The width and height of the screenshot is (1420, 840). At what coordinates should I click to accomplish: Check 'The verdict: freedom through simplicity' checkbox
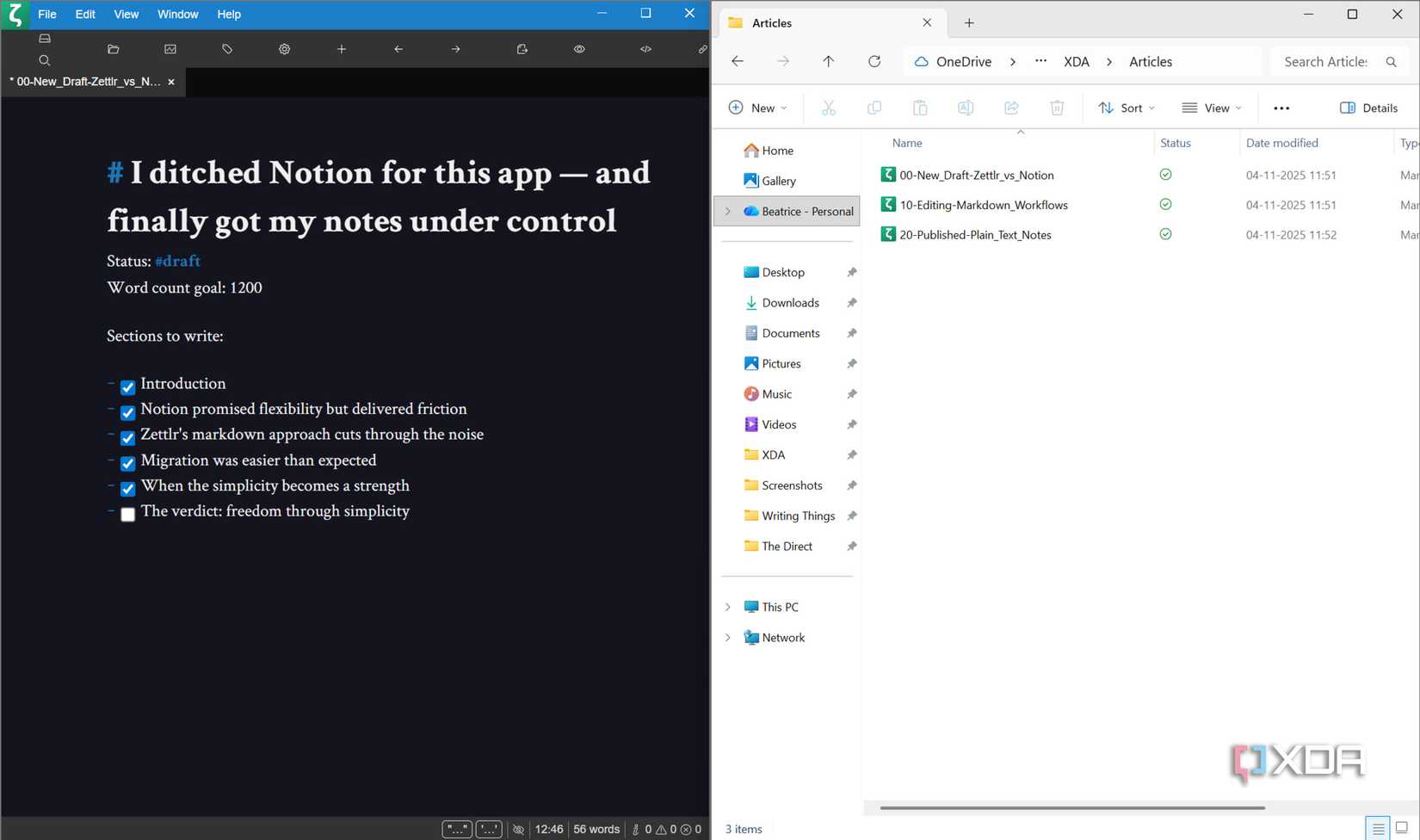[127, 515]
